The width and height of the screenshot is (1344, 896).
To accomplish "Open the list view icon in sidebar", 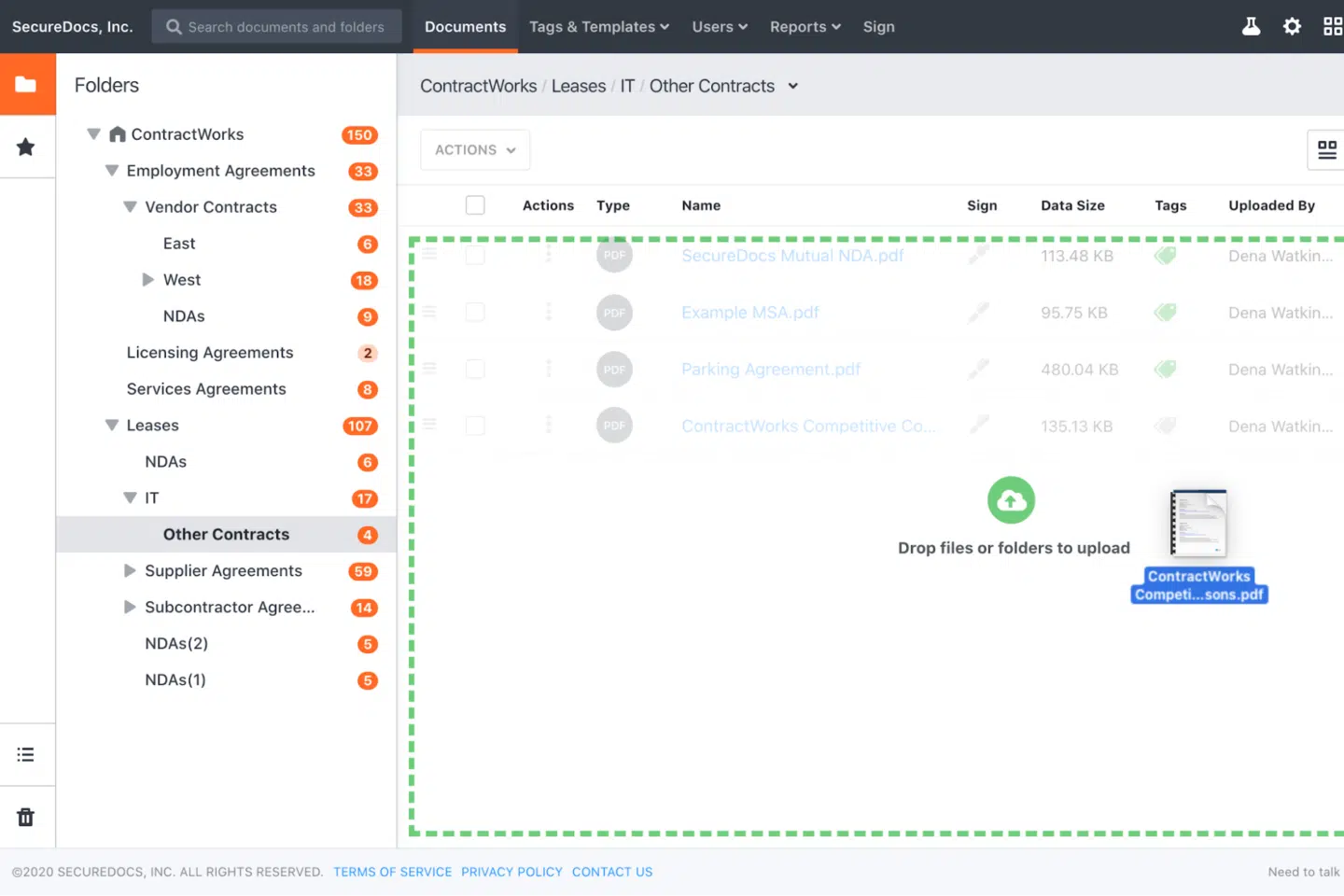I will coord(26,754).
